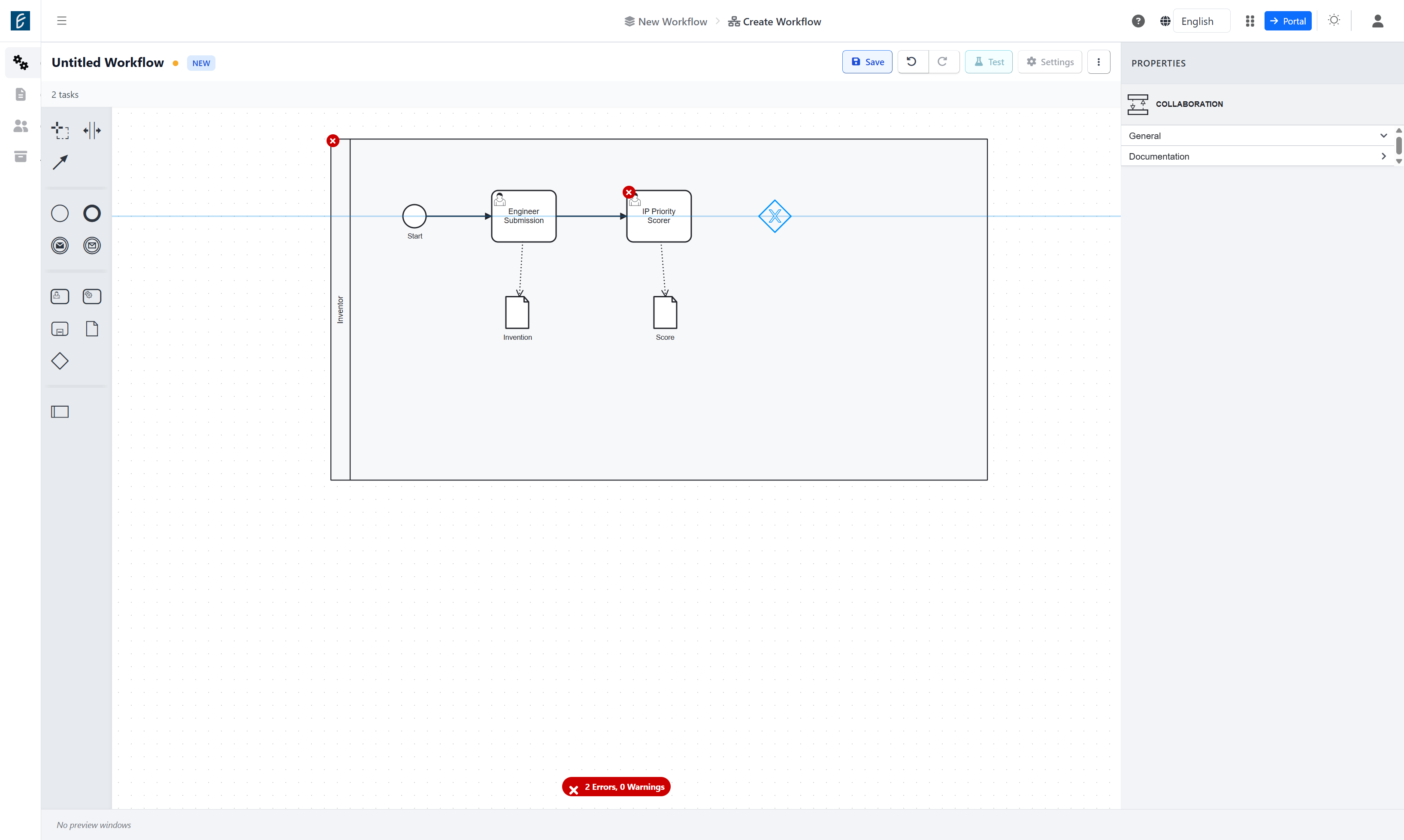1404x840 pixels.
Task: Open the more options kebab menu
Action: 1099,62
